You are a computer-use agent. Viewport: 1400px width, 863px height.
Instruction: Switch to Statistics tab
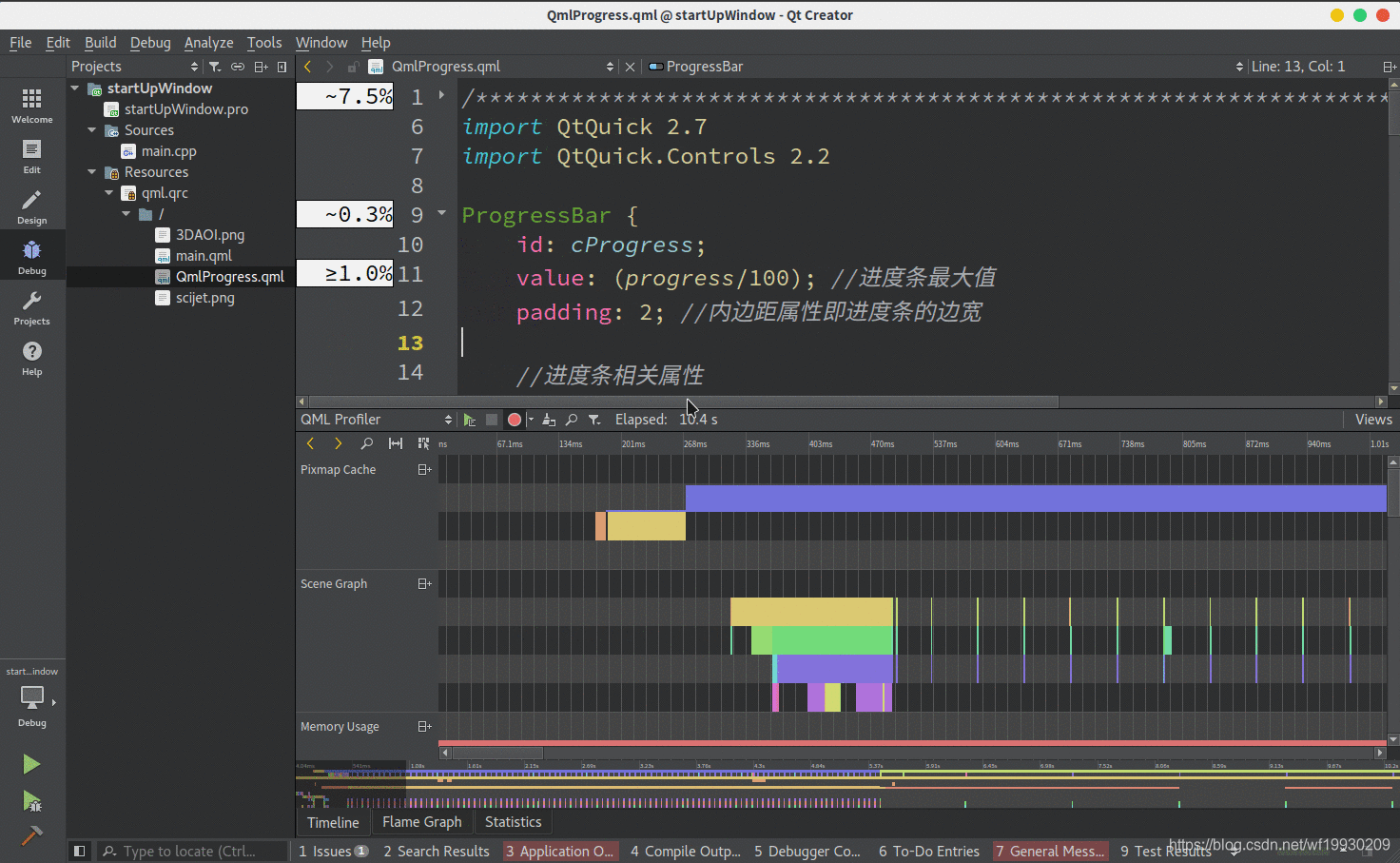pos(514,822)
